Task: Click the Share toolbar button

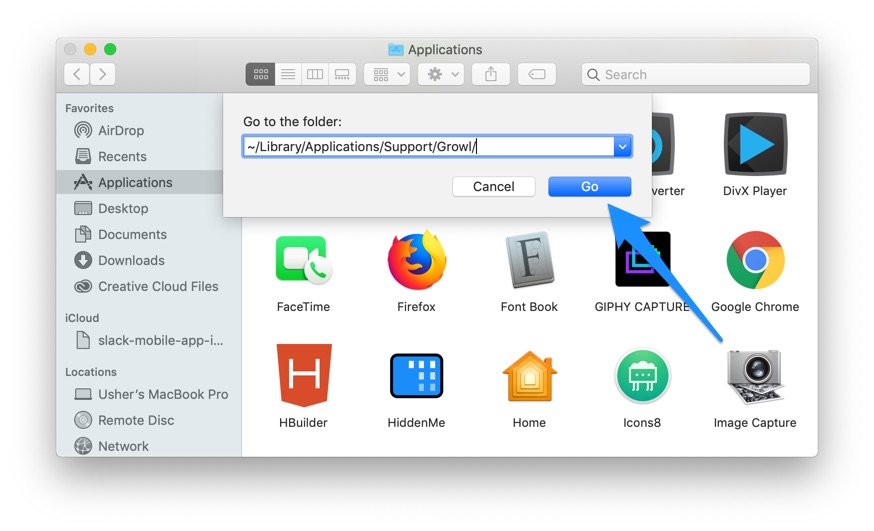Action: 491,74
